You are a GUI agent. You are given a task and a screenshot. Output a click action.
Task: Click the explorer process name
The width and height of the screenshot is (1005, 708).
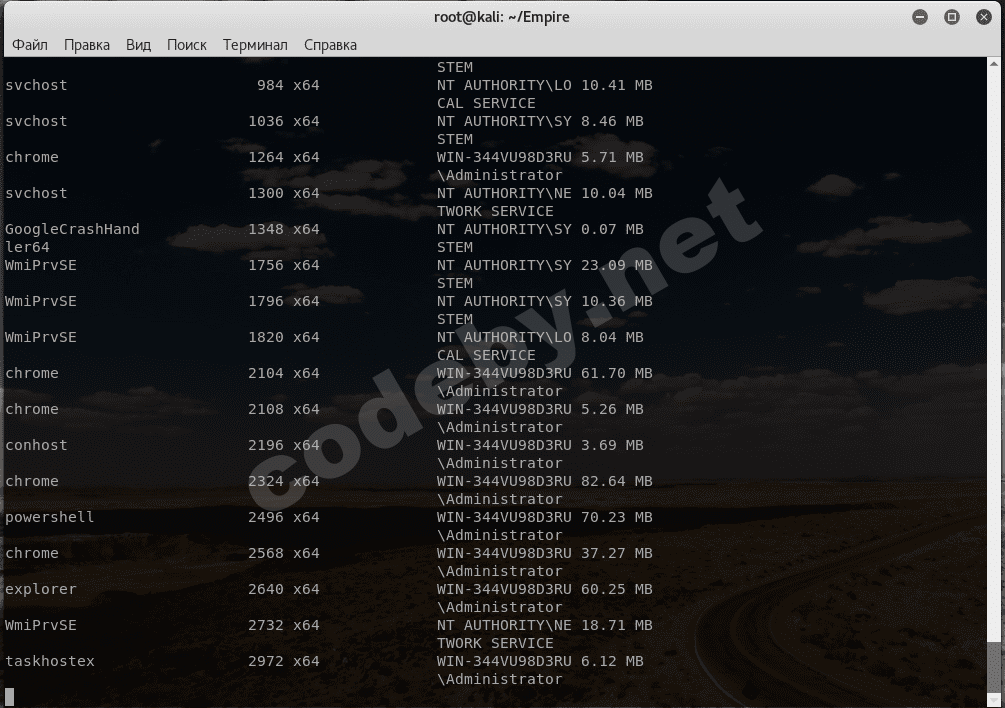pos(40,589)
